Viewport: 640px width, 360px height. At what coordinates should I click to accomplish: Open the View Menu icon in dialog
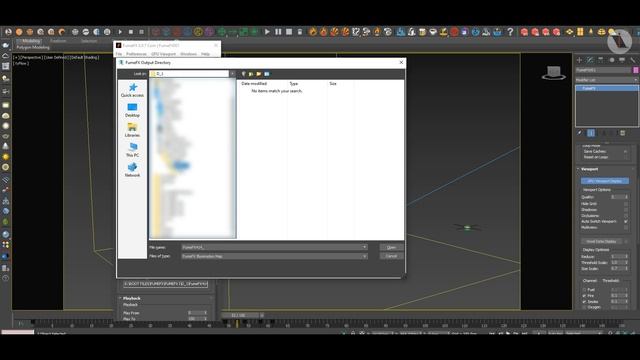(267, 74)
